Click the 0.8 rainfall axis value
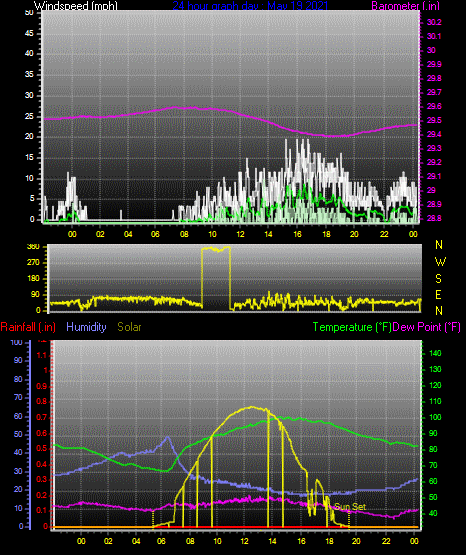The height and width of the screenshot is (555, 466). pos(42,402)
